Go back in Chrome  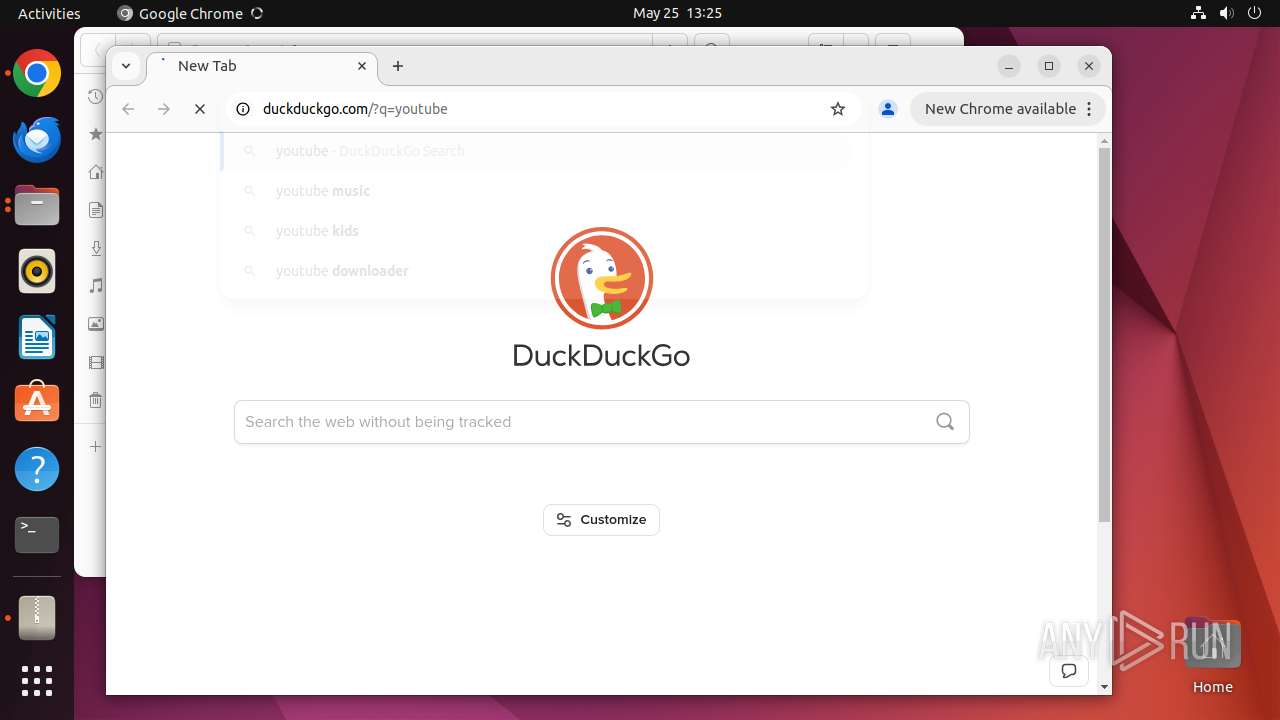coord(128,109)
